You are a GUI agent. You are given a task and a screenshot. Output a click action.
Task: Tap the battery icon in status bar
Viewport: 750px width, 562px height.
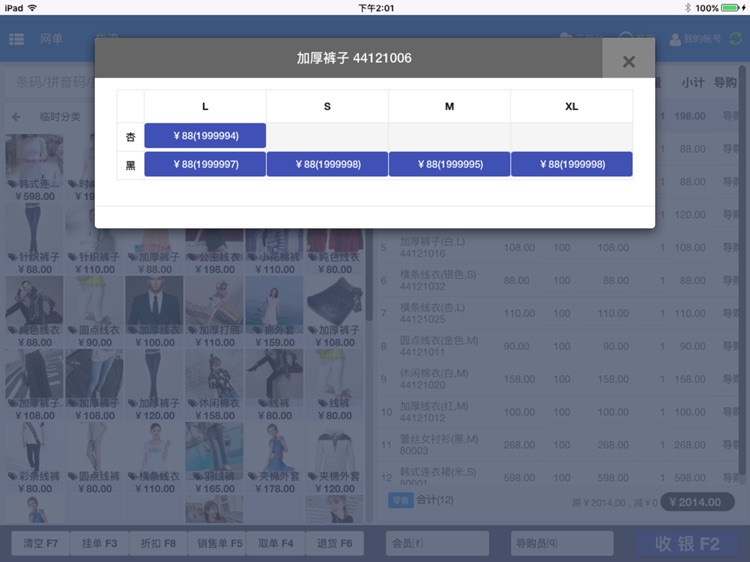click(x=730, y=8)
